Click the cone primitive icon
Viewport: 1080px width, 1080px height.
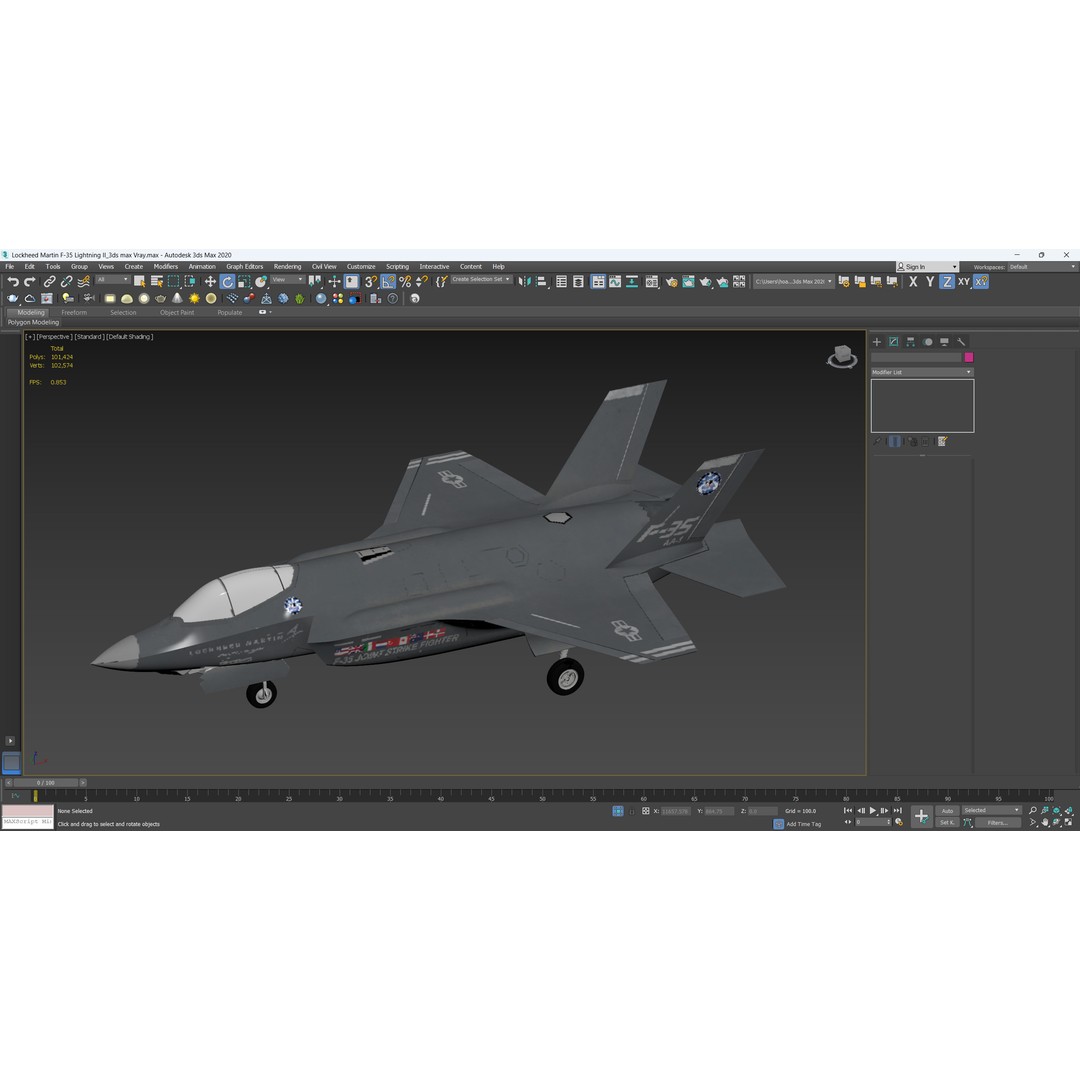[177, 299]
